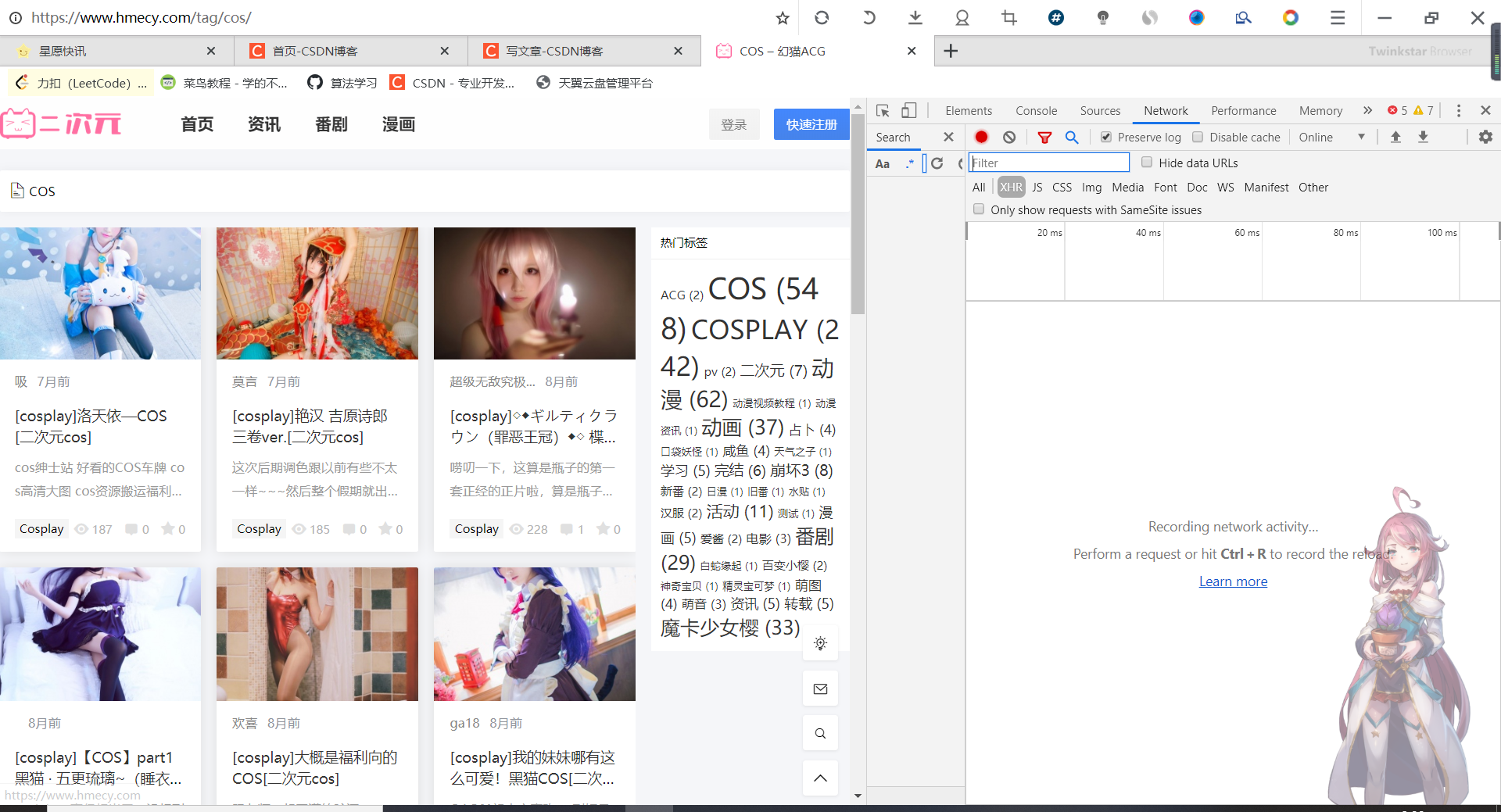The height and width of the screenshot is (812, 1501).
Task: Click the night mode sun icon on page
Action: point(820,643)
